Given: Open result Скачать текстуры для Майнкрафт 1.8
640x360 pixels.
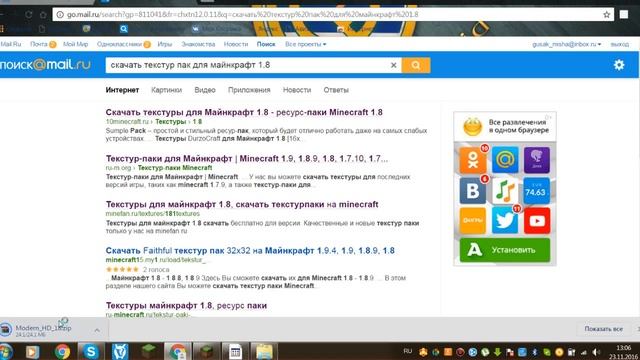Looking at the screenshot, I should pyautogui.click(x=244, y=112).
